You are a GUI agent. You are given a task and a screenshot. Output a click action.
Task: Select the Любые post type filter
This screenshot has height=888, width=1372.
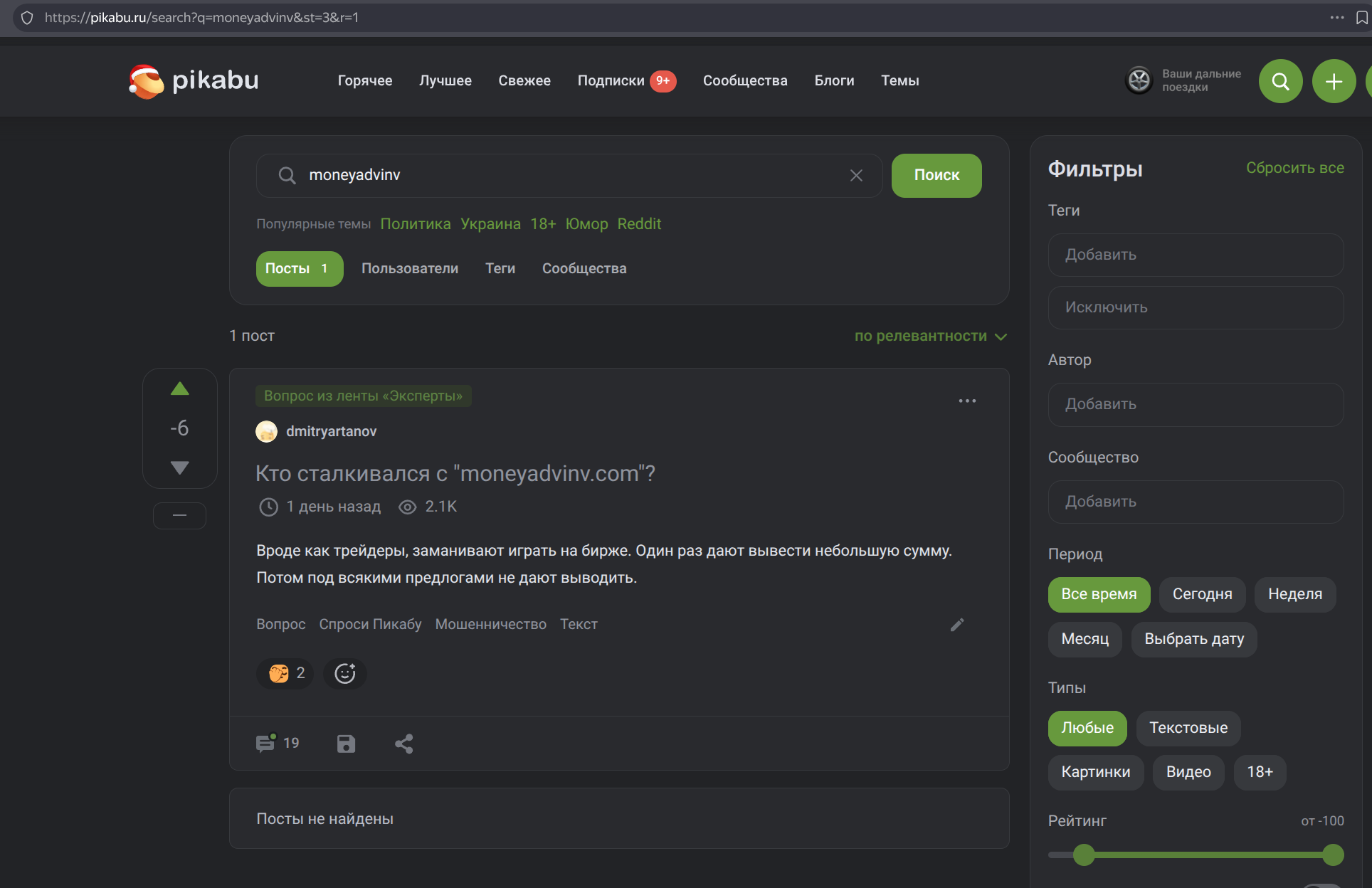[x=1087, y=729]
